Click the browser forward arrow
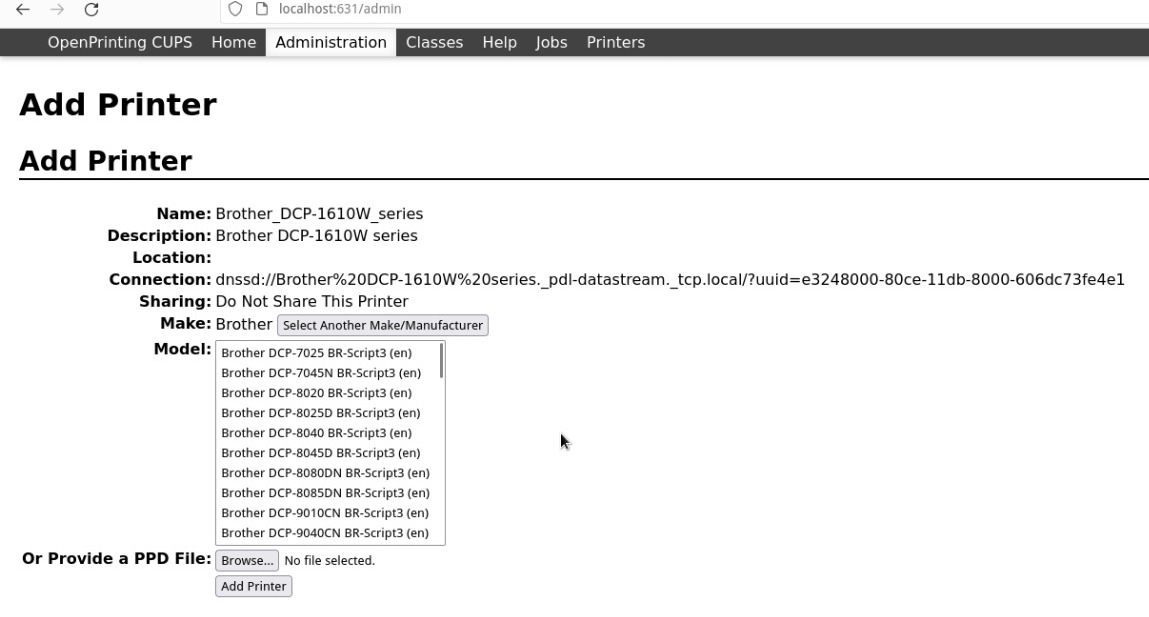The width and height of the screenshot is (1149, 617). [56, 10]
